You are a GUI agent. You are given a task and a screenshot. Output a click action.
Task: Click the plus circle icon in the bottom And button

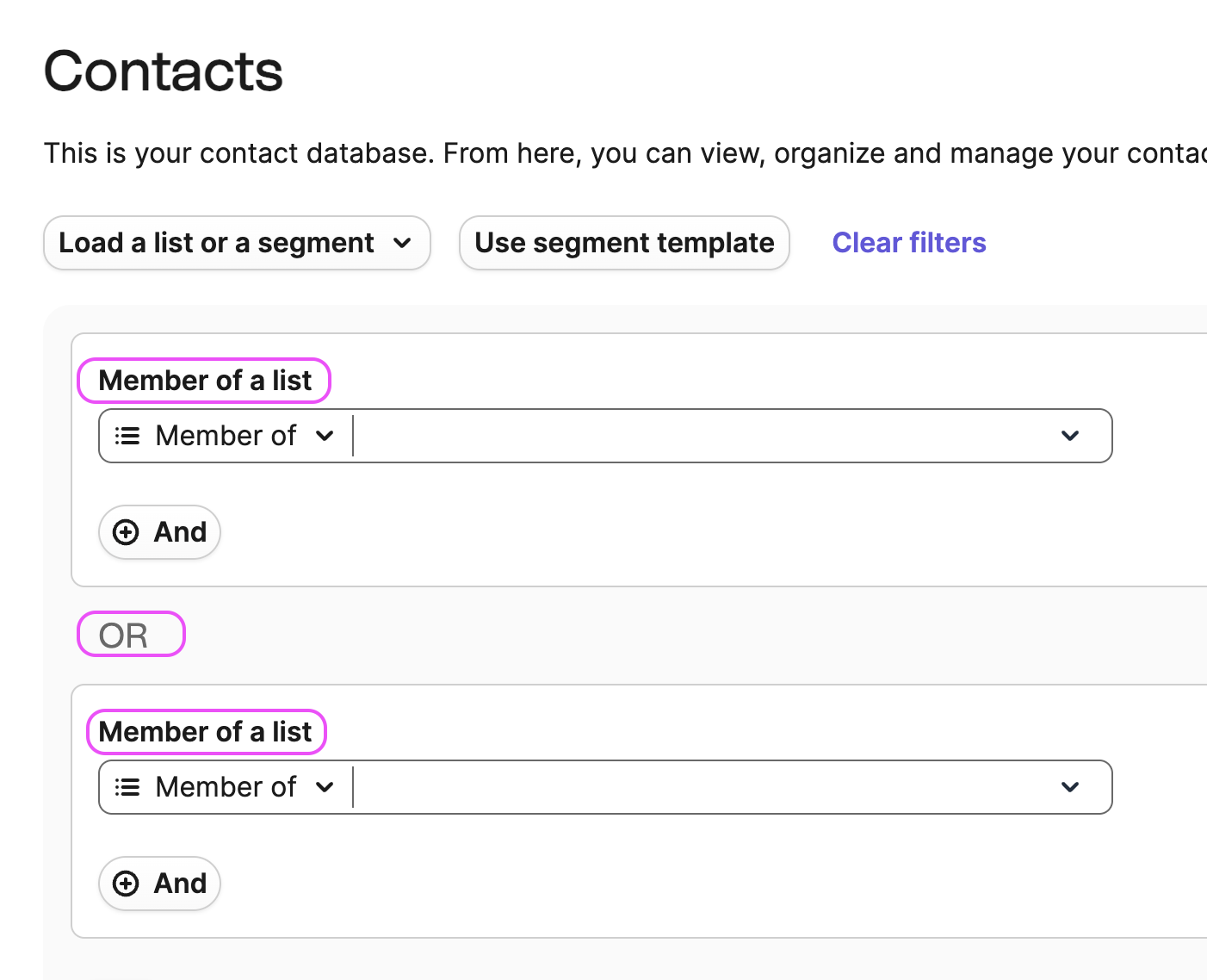pyautogui.click(x=126, y=884)
